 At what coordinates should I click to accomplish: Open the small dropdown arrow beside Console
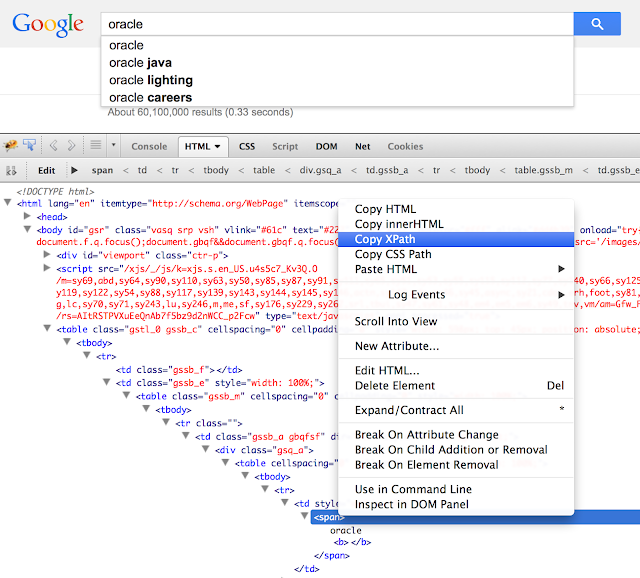pos(113,145)
